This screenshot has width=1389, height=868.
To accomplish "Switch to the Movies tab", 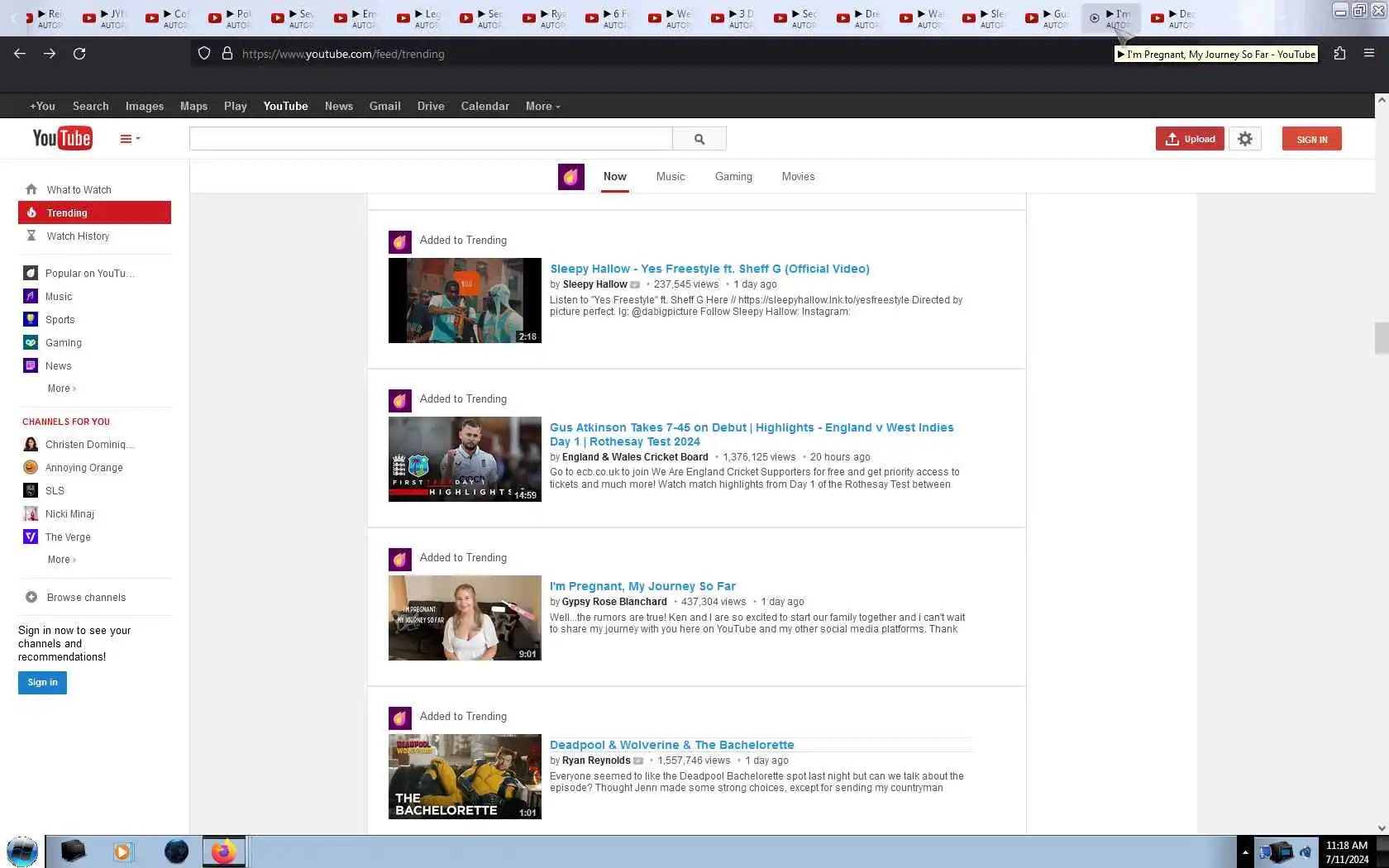I will coord(798,177).
